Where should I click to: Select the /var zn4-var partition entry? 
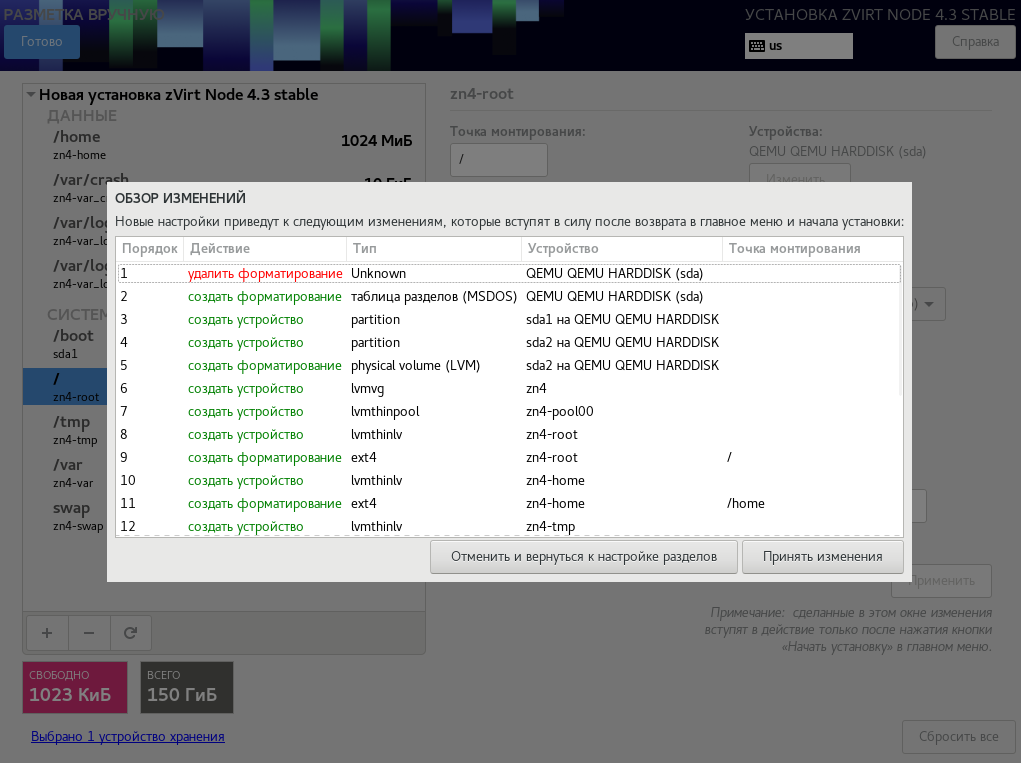pyautogui.click(x=65, y=473)
